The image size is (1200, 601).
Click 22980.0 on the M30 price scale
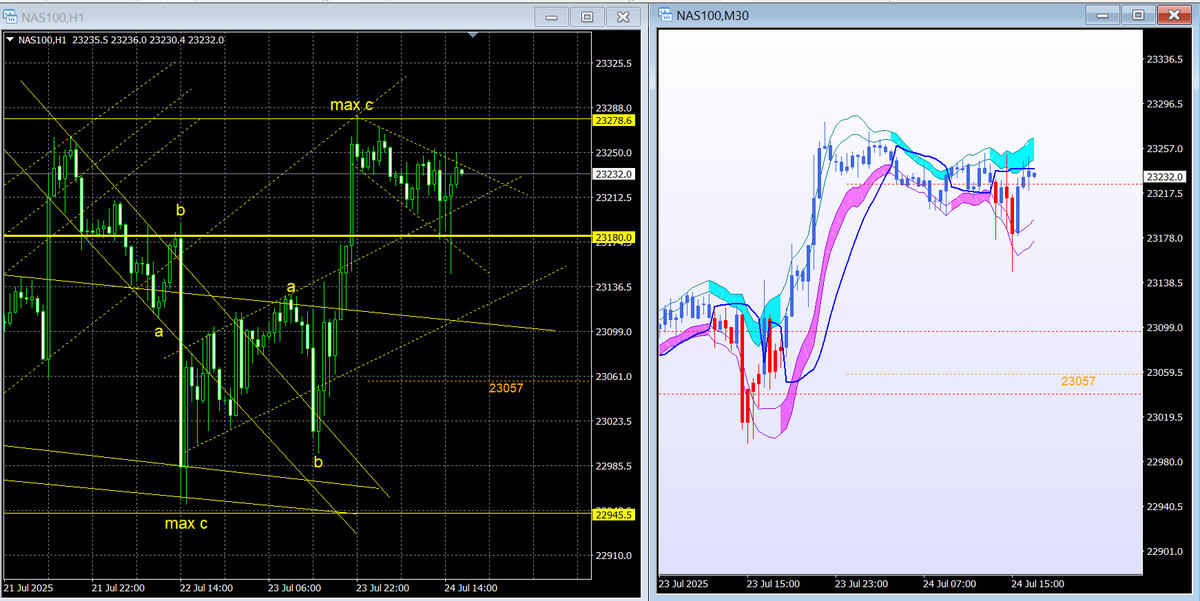(1166, 462)
